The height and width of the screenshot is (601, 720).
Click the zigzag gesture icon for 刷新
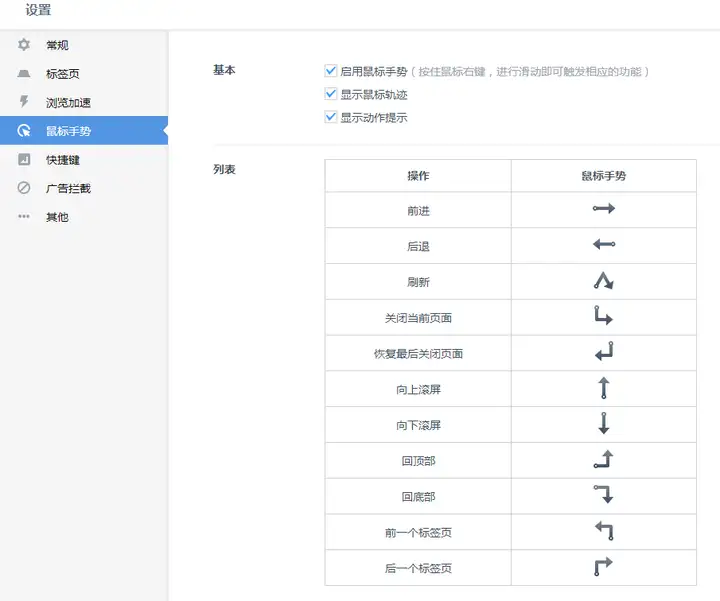click(x=603, y=280)
